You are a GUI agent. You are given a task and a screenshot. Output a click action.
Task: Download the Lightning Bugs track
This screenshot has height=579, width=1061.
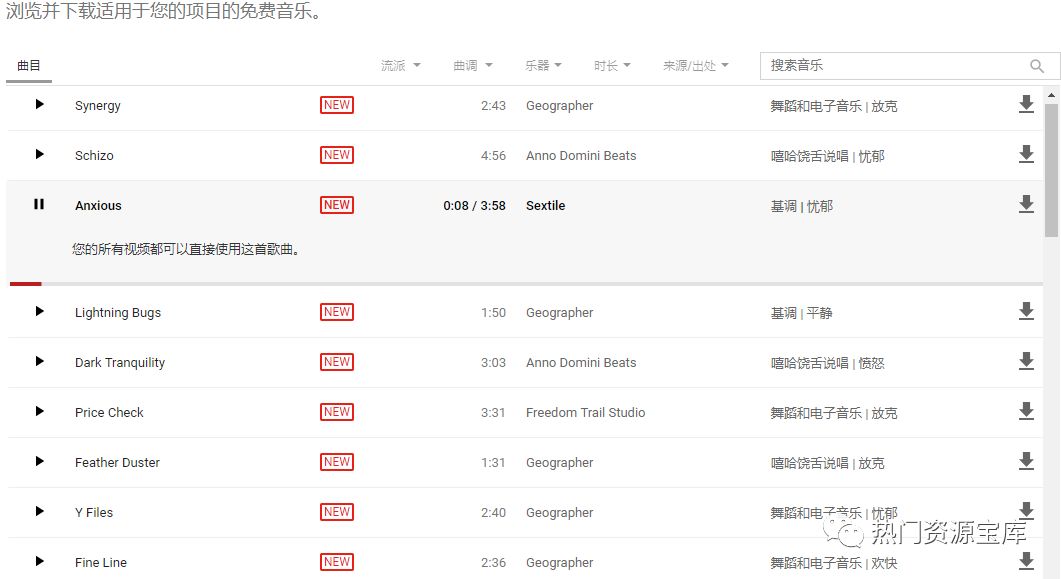click(x=1026, y=311)
